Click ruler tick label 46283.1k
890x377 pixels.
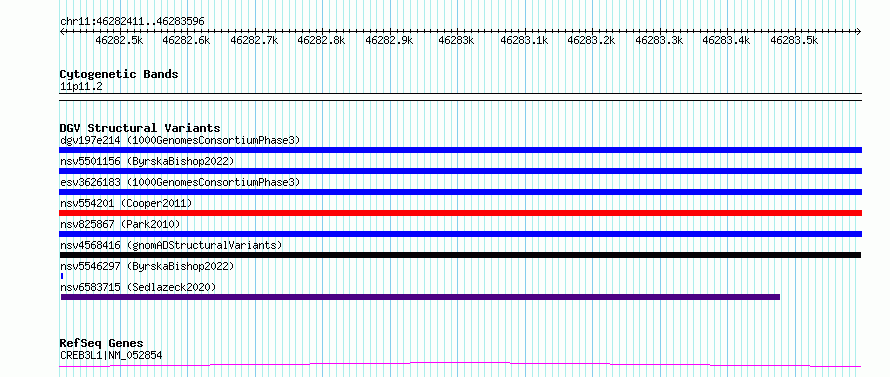coord(524,40)
